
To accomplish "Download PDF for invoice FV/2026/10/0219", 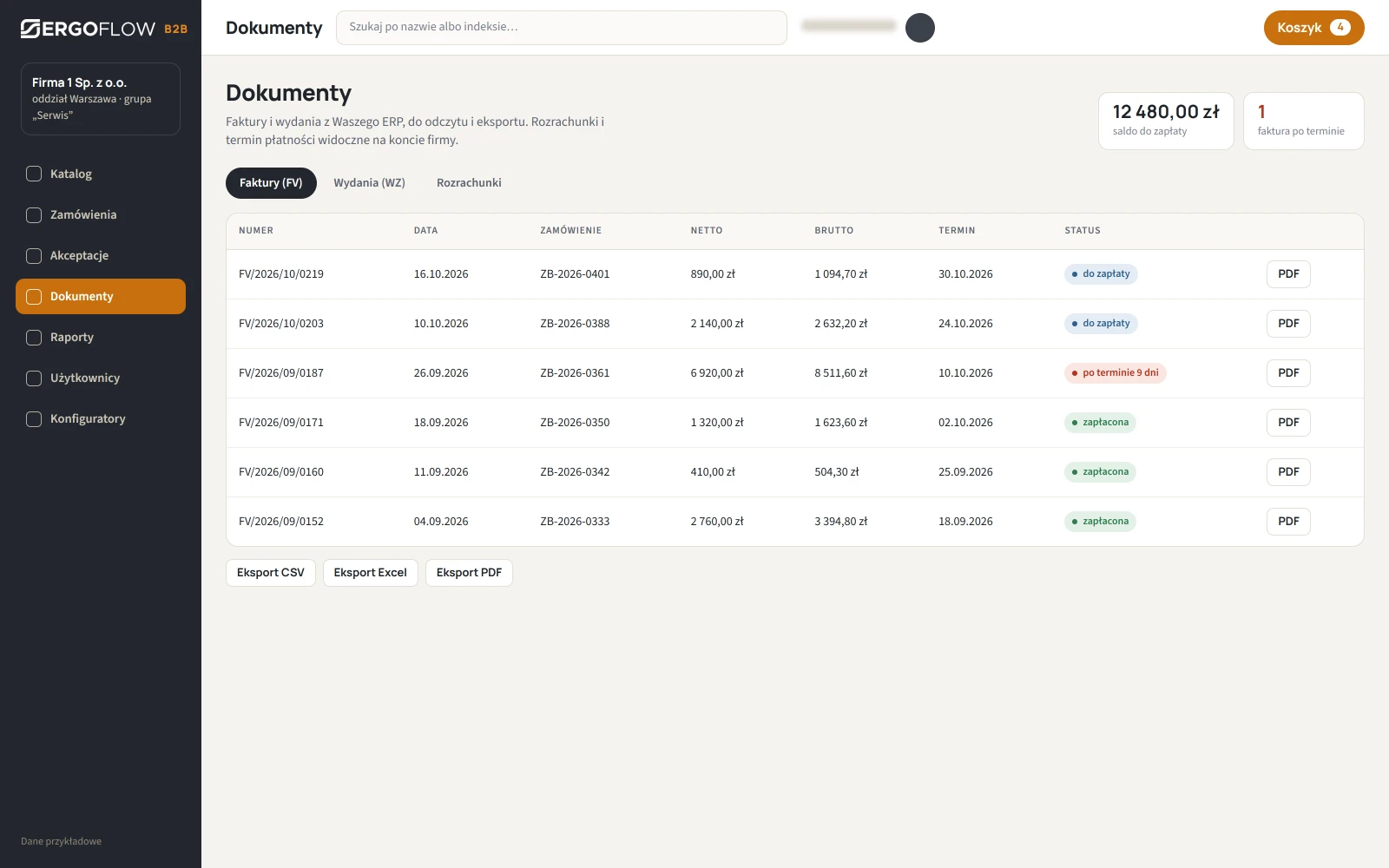I will click(x=1288, y=274).
